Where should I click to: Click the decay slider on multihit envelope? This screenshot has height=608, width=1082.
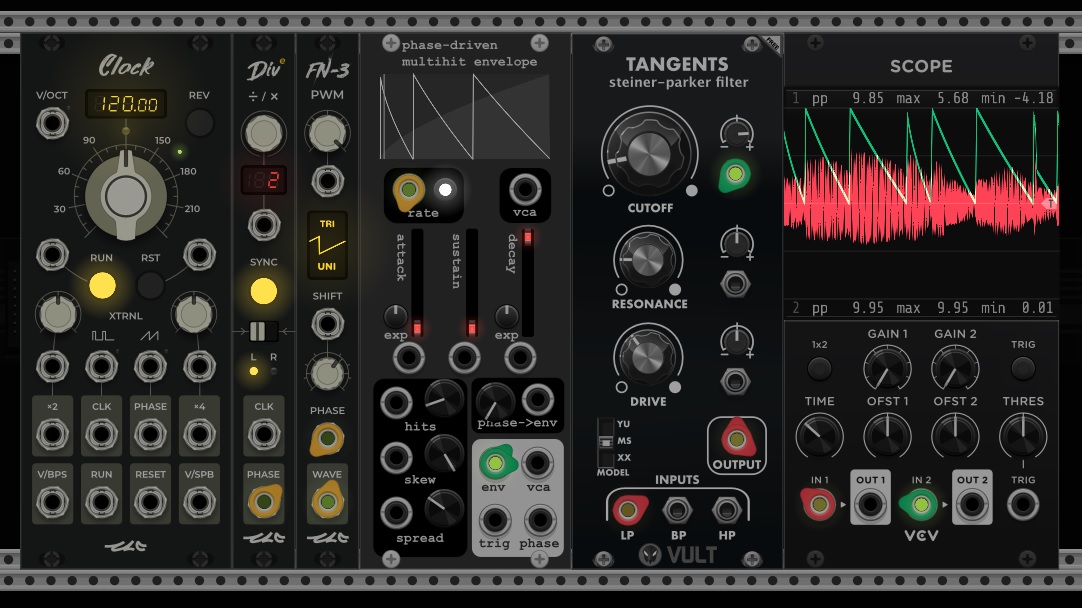coord(528,283)
